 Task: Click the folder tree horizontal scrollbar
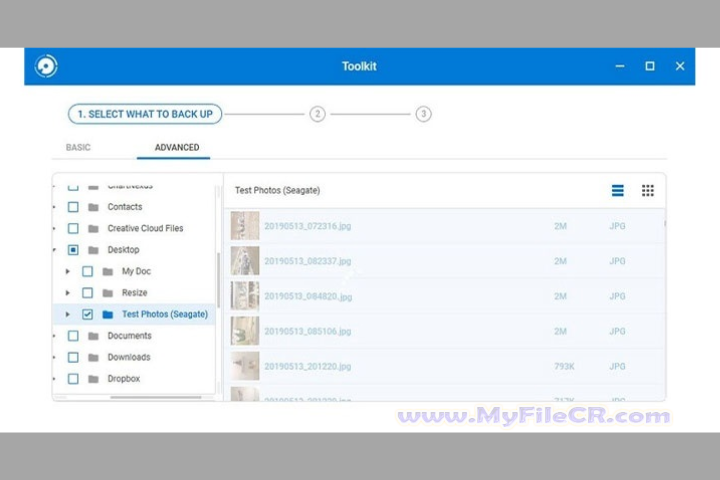[x=156, y=397]
